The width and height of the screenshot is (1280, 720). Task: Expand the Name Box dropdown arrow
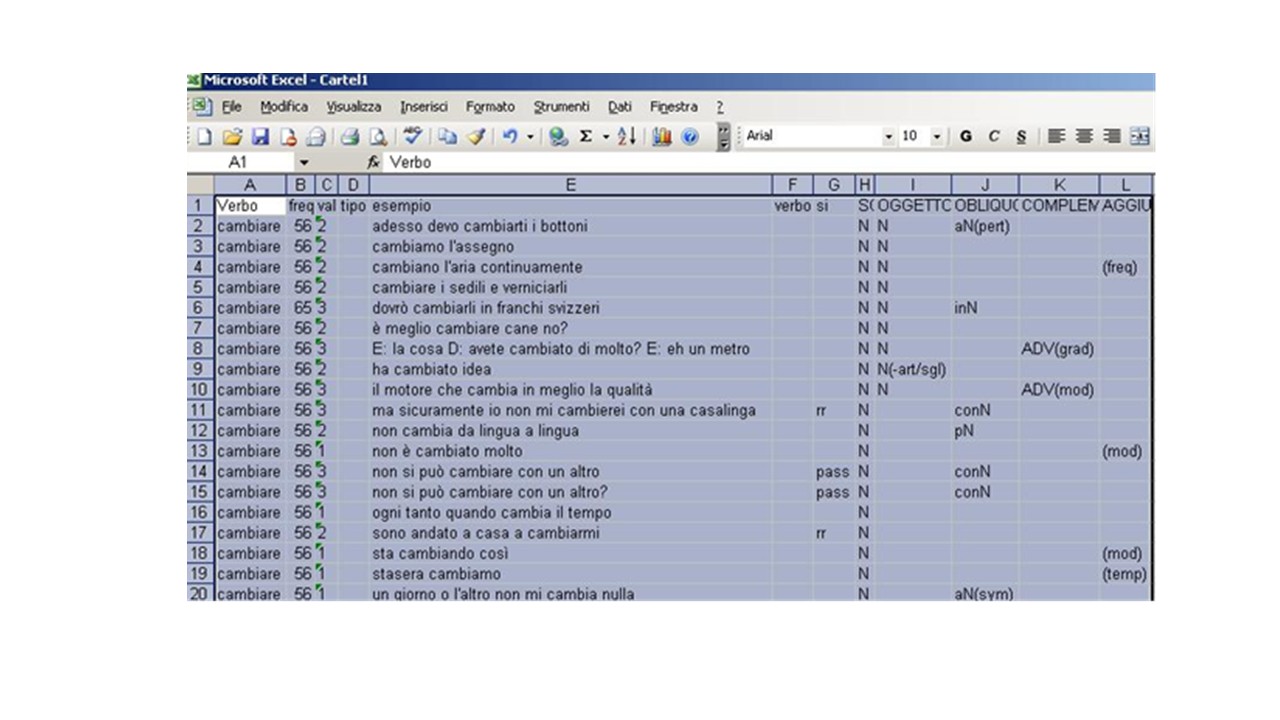304,162
